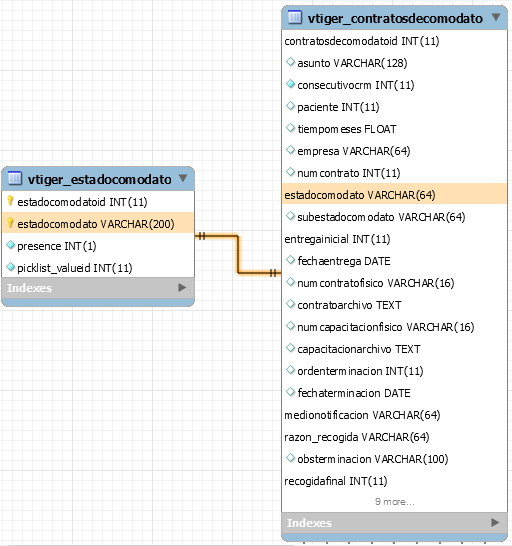Viewport: 512px width, 546px height.
Task: Click the diamond icon beside fechaentrega
Action: (x=290, y=260)
